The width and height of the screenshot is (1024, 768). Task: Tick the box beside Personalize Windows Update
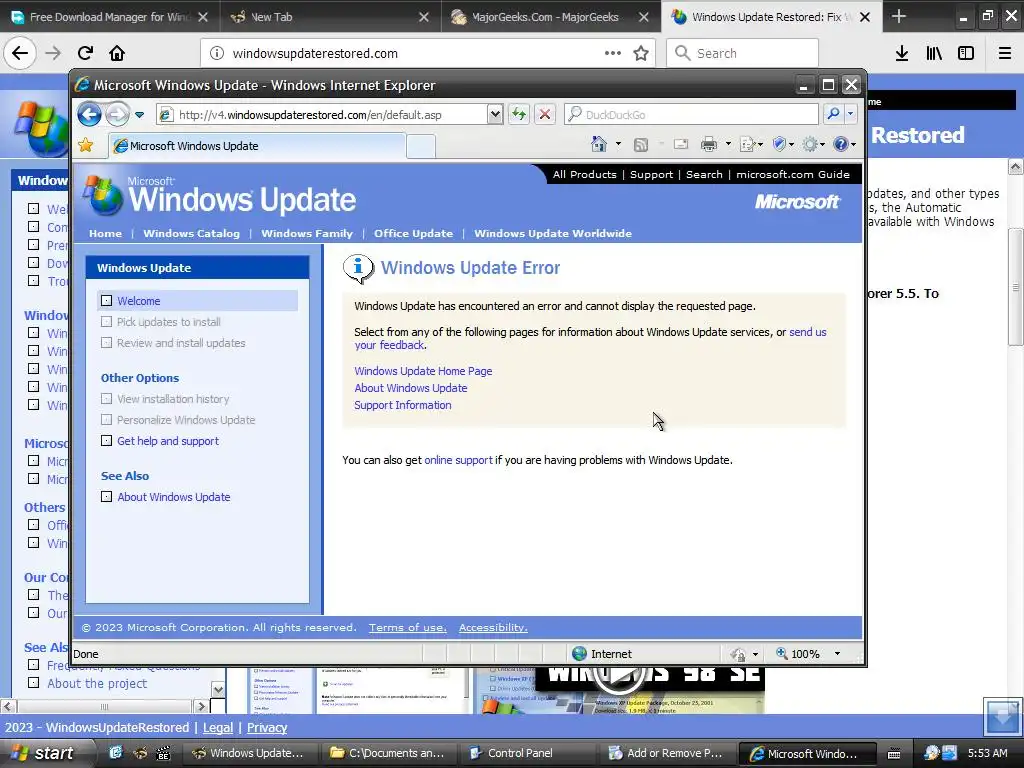point(106,420)
